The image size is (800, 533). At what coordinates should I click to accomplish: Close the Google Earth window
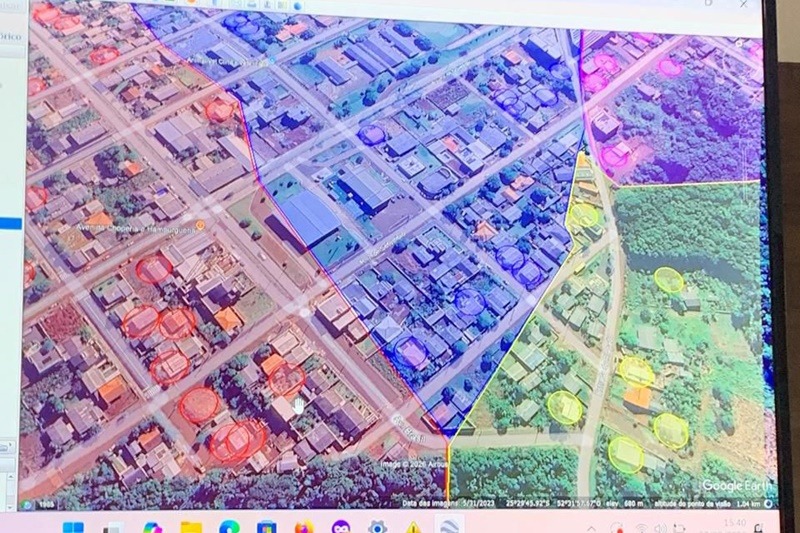[x=743, y=4]
